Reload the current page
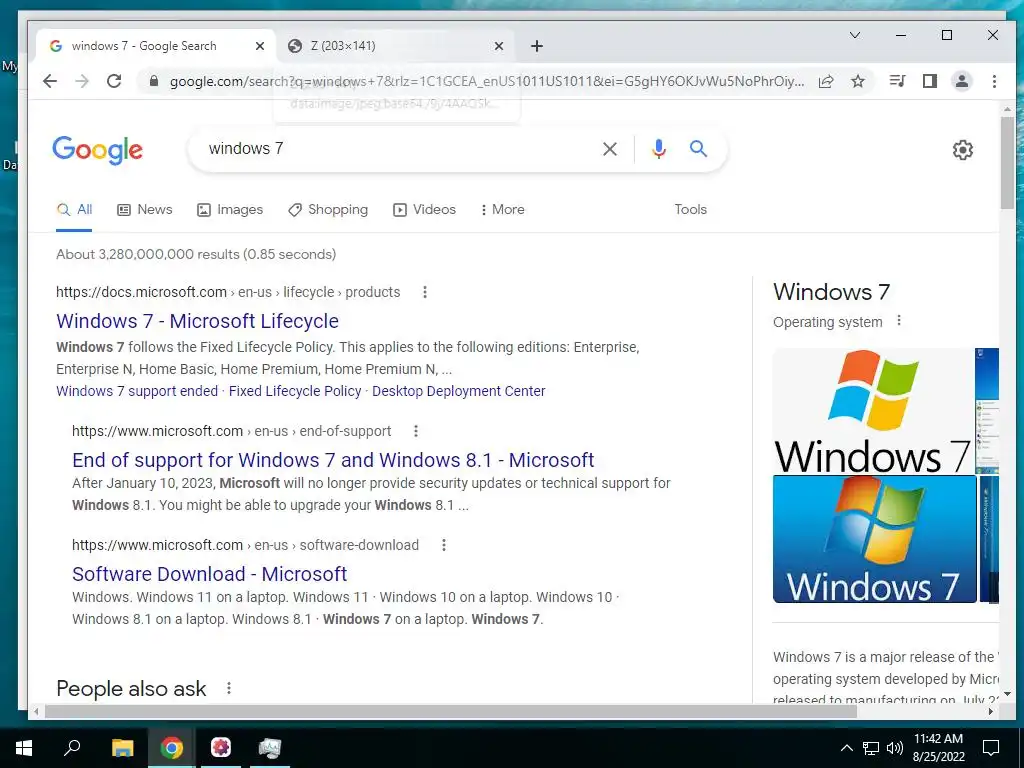The width and height of the screenshot is (1024, 768). pyautogui.click(x=114, y=81)
